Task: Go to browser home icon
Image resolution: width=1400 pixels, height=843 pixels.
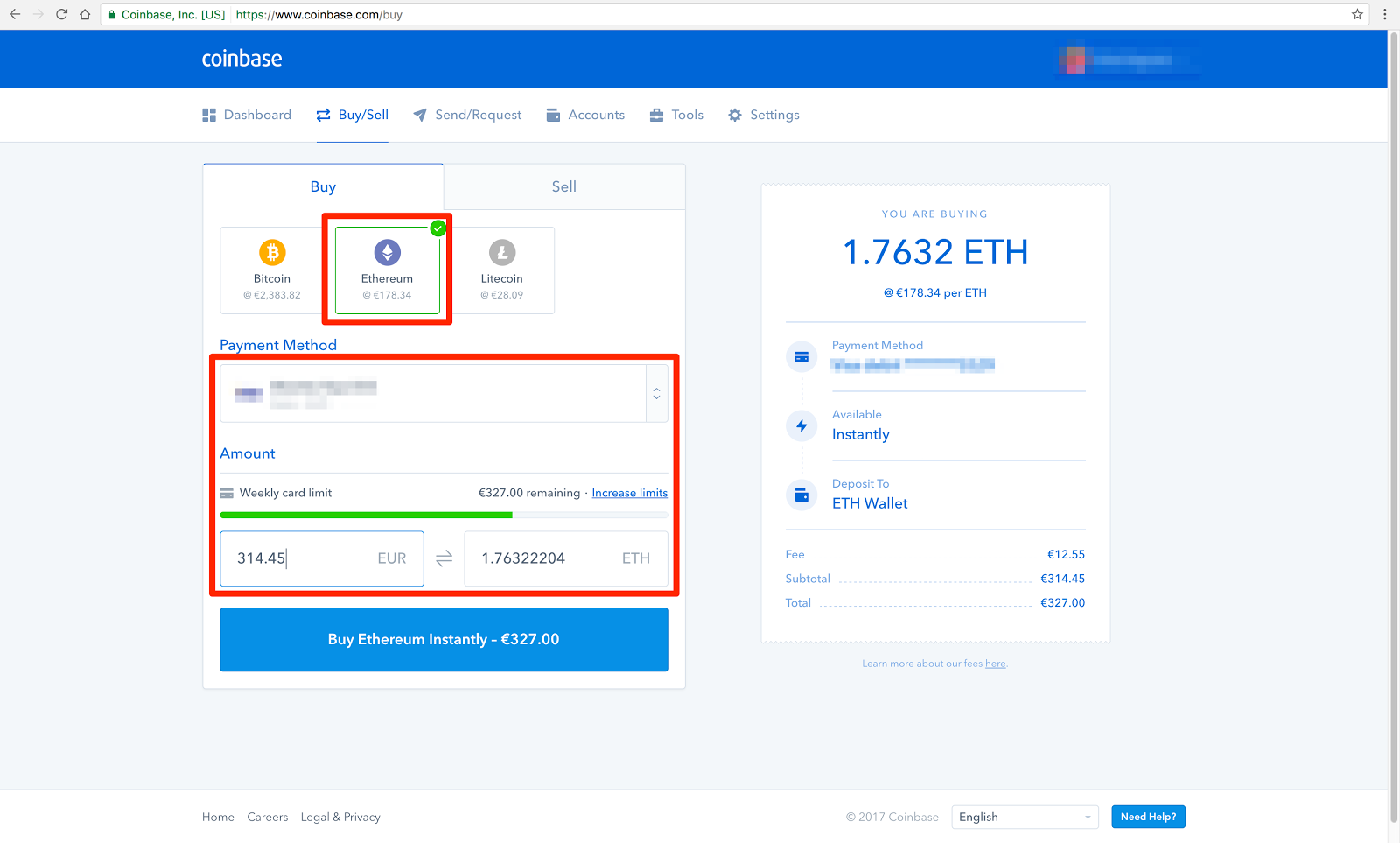Action: 85,14
